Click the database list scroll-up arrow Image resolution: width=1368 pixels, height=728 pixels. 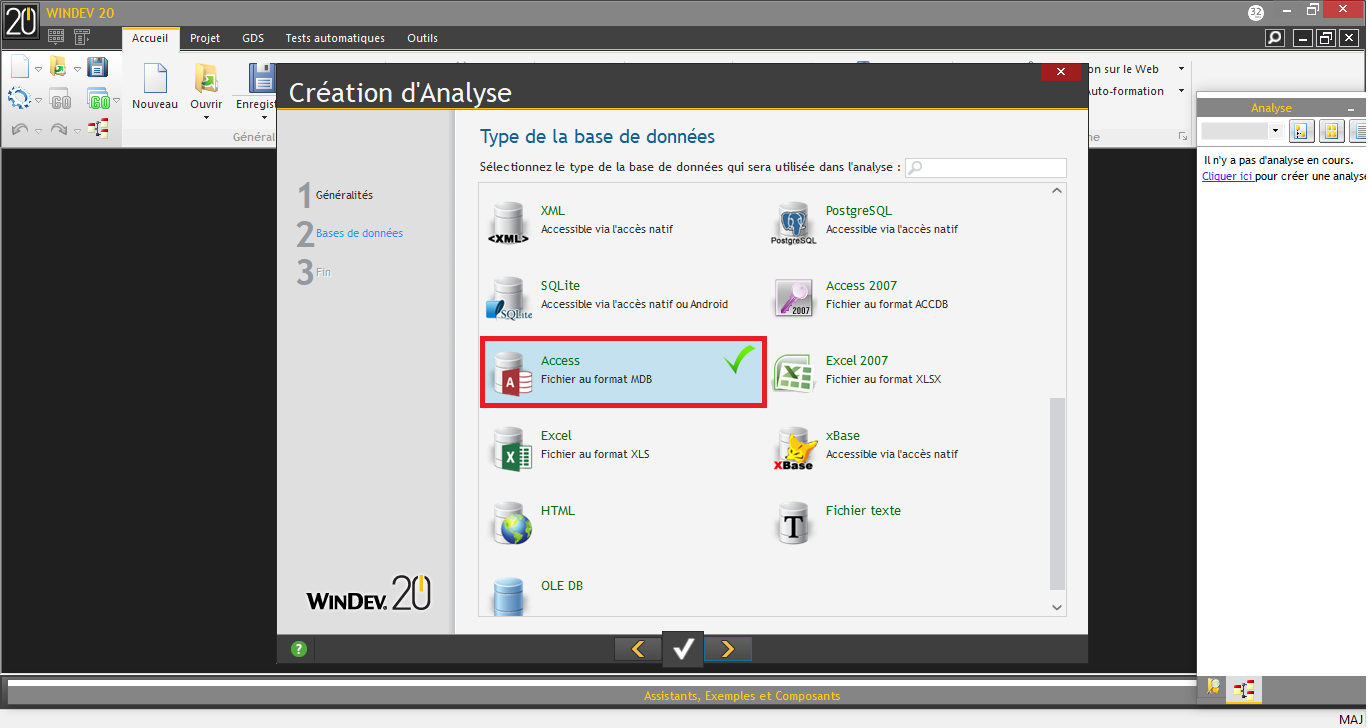tap(1058, 191)
